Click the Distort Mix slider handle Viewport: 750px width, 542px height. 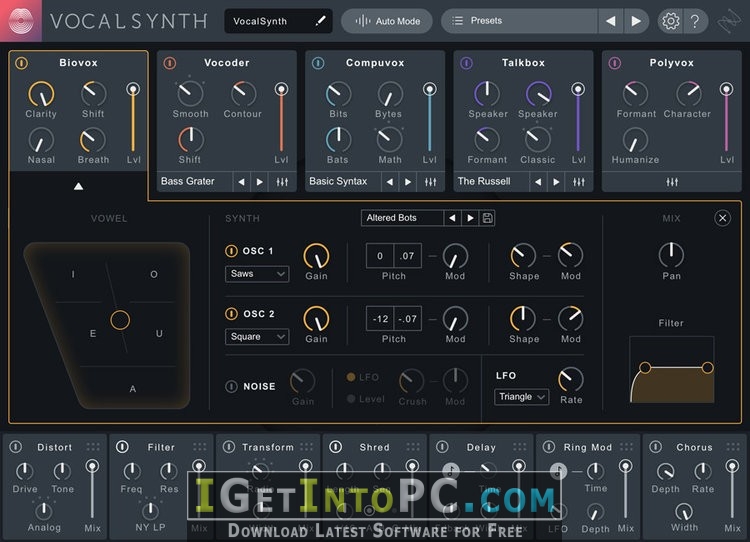point(92,466)
